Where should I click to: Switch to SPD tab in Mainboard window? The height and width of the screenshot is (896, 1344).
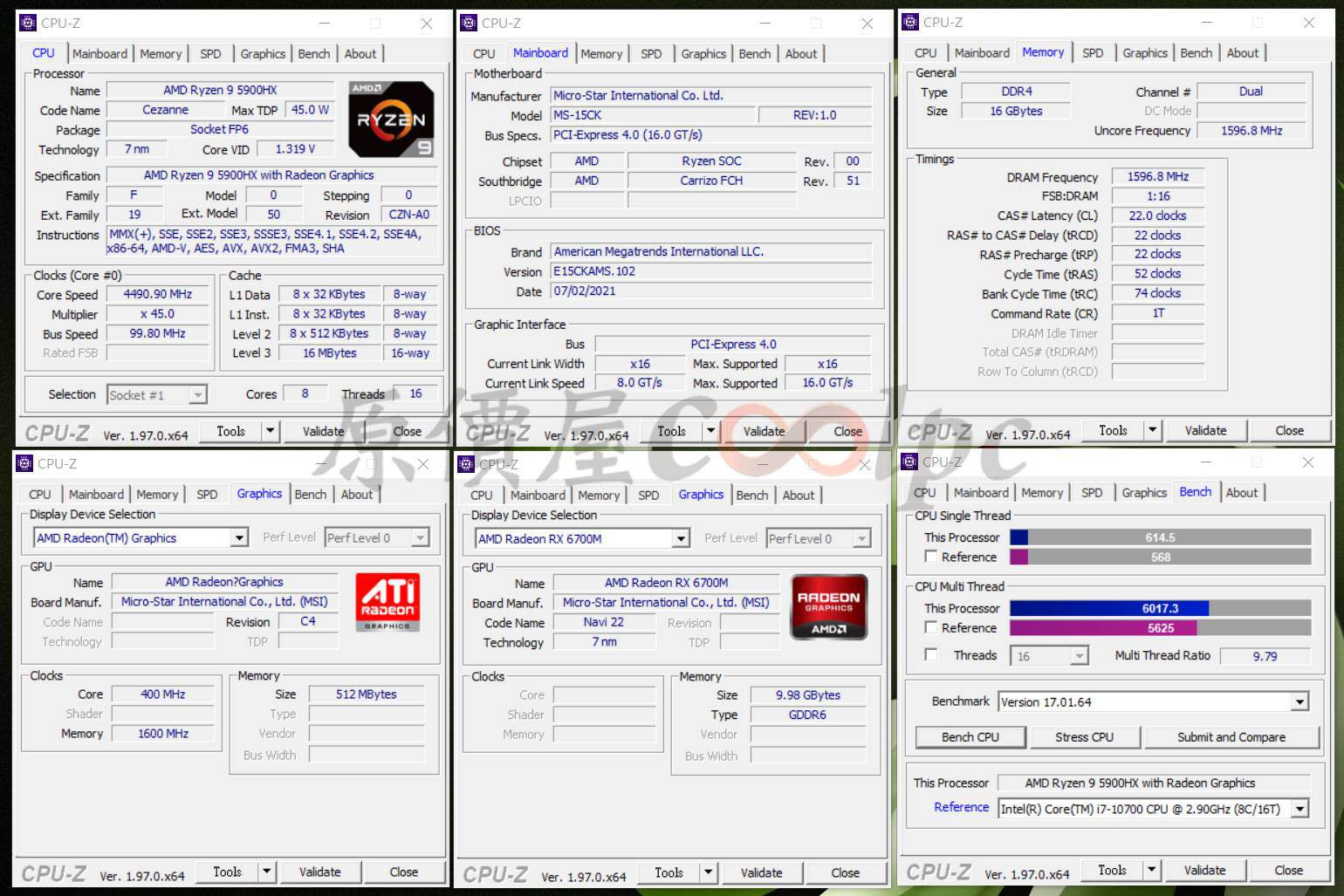[x=651, y=54]
